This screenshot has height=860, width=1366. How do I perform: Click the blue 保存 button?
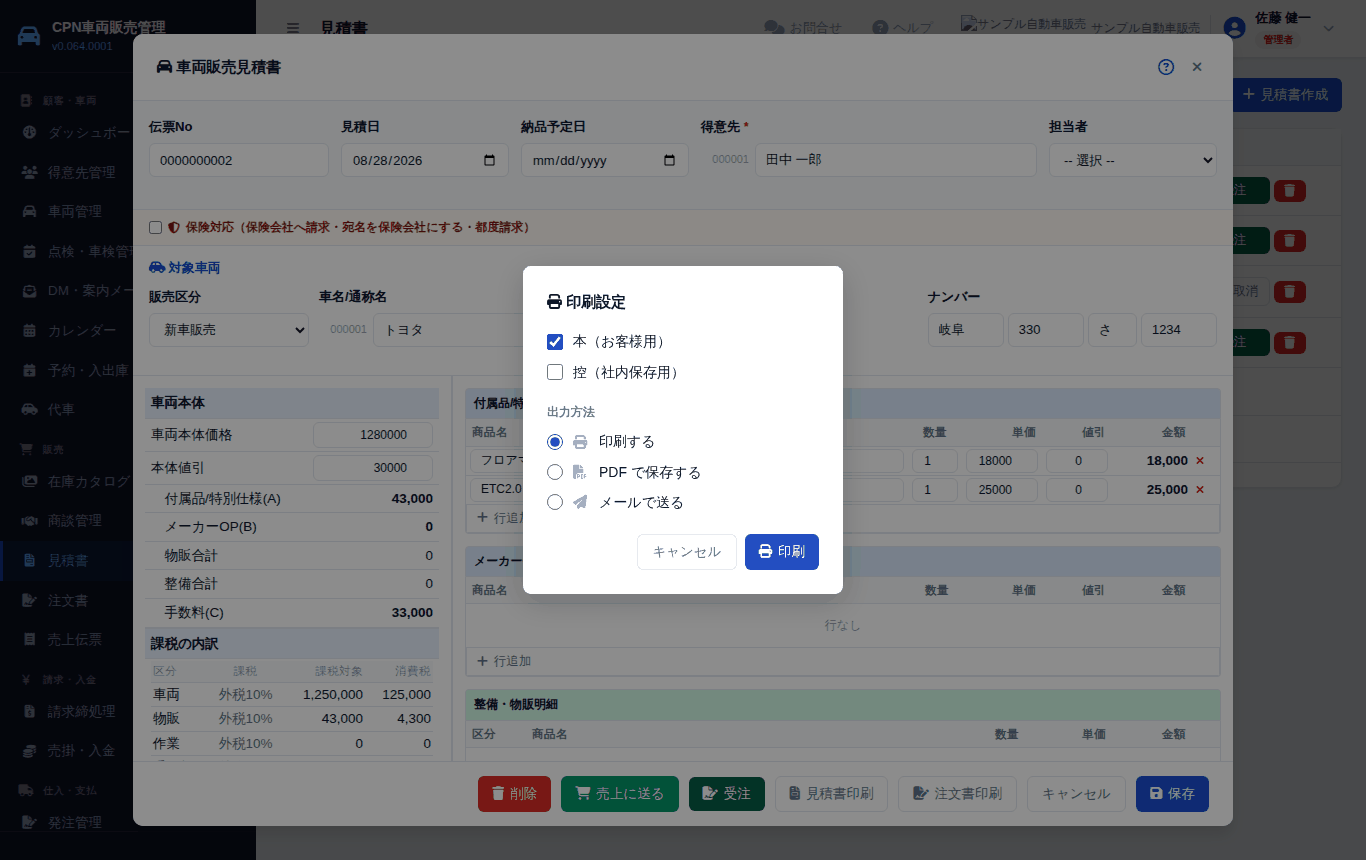[1172, 794]
